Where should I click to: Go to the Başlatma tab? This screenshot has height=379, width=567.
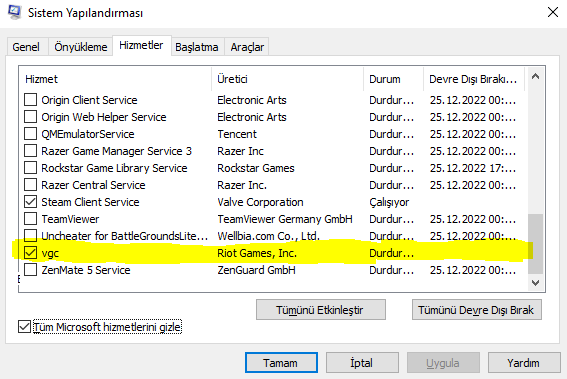pyautogui.click(x=197, y=47)
